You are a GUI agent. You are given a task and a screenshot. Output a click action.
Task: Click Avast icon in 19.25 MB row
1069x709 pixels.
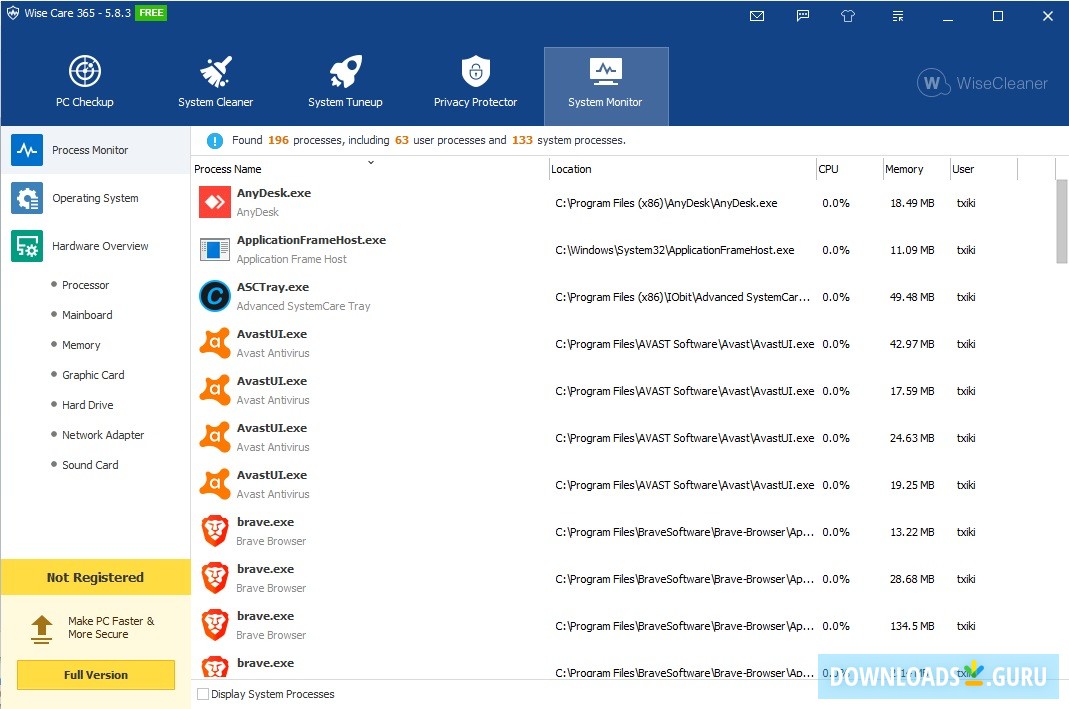coord(215,485)
